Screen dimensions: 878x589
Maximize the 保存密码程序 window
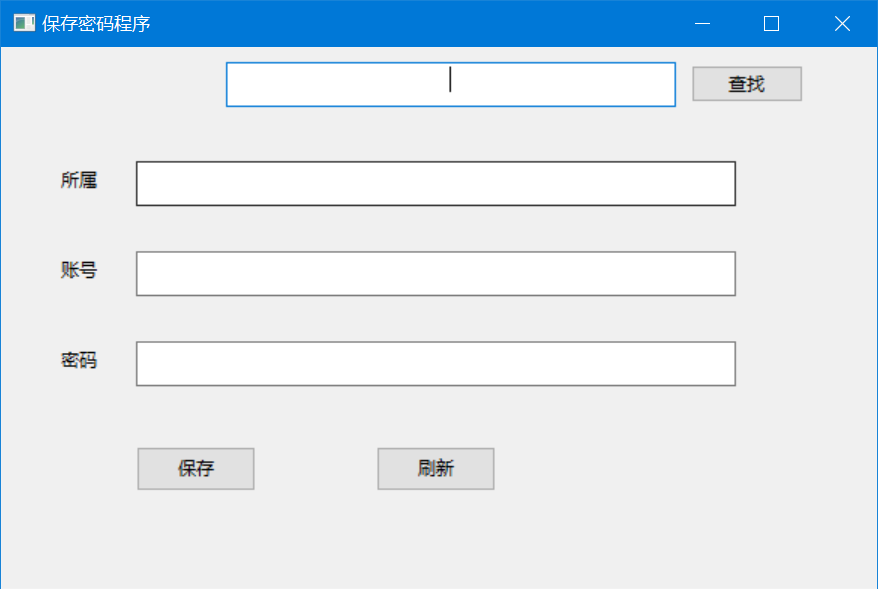click(772, 24)
